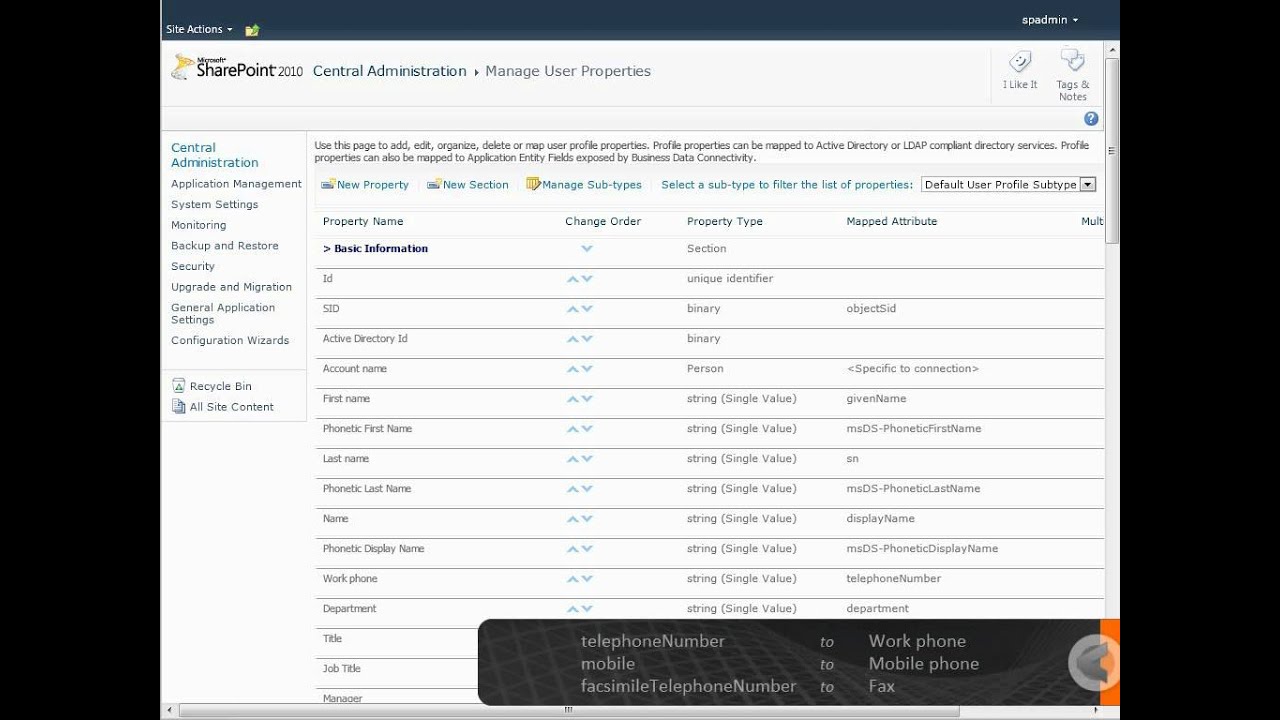The image size is (1280, 720).
Task: Open Configuration Wizards link
Action: point(230,340)
